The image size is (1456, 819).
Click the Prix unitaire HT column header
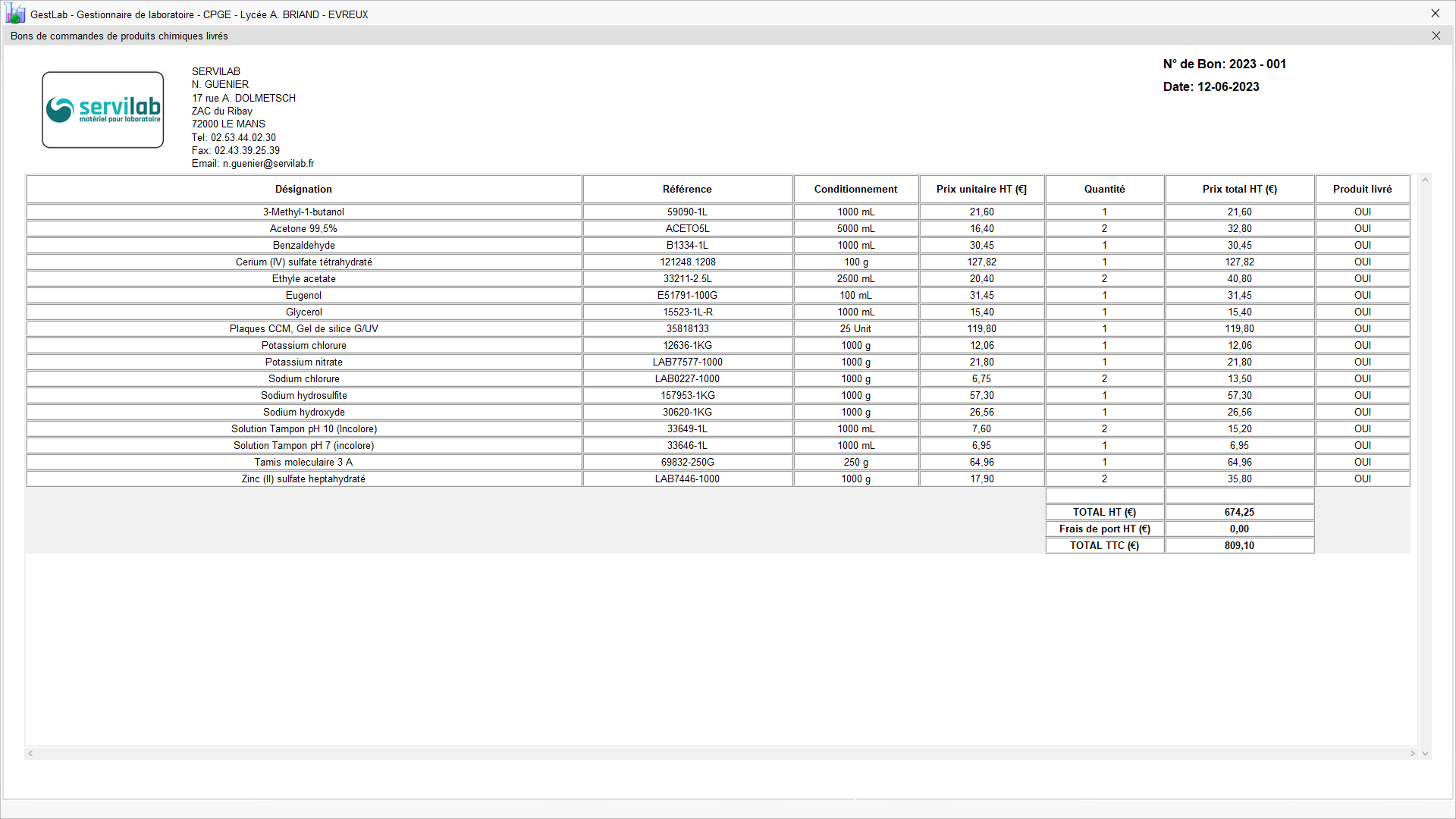click(981, 189)
